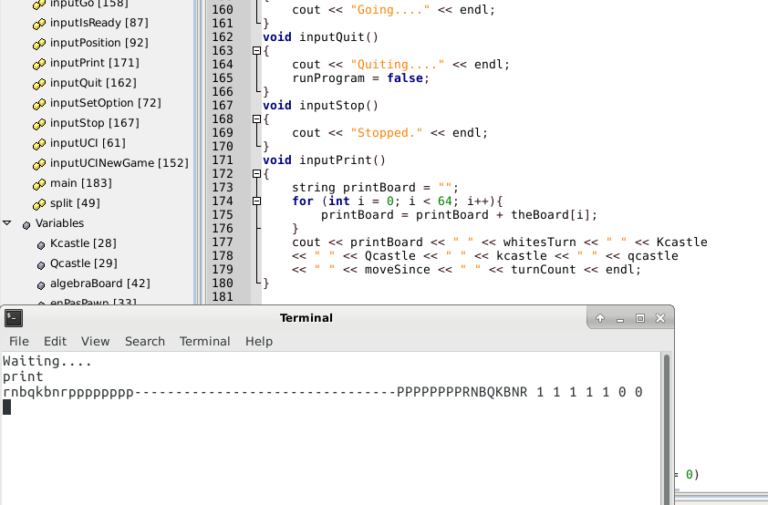Select the split function entry
This screenshot has height=505, width=768.
coord(74,203)
